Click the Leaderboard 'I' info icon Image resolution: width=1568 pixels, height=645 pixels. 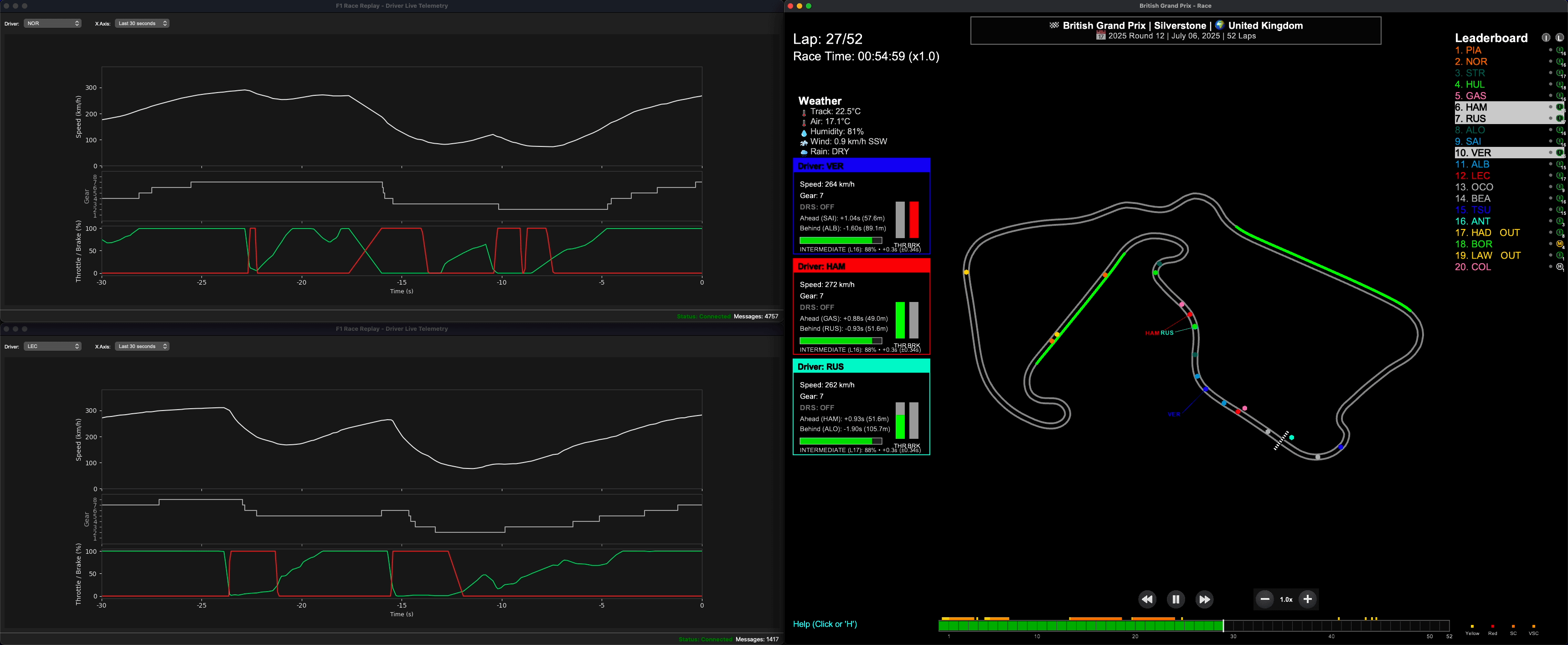1546,38
